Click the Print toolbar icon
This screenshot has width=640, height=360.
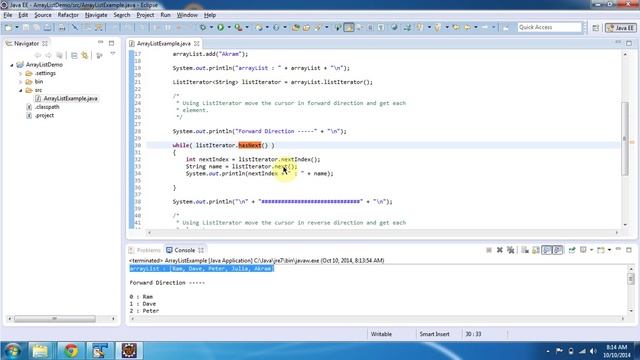tap(48, 27)
